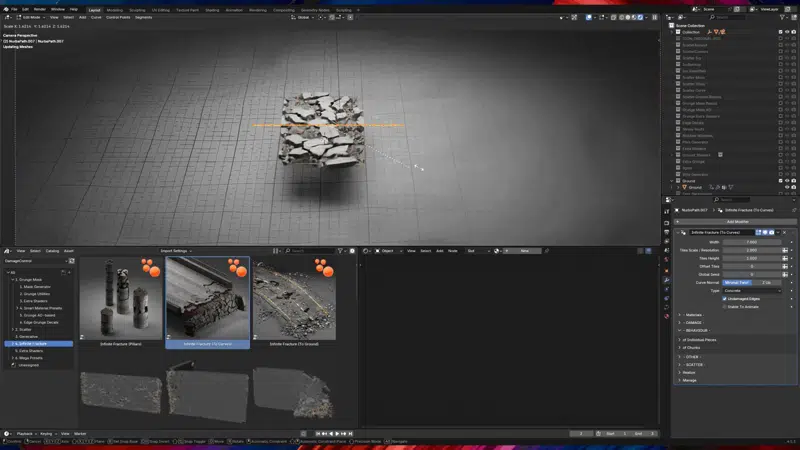Screen dimensions: 800x450
Task: Open the Edit Mode dropdown
Action: (31, 17)
